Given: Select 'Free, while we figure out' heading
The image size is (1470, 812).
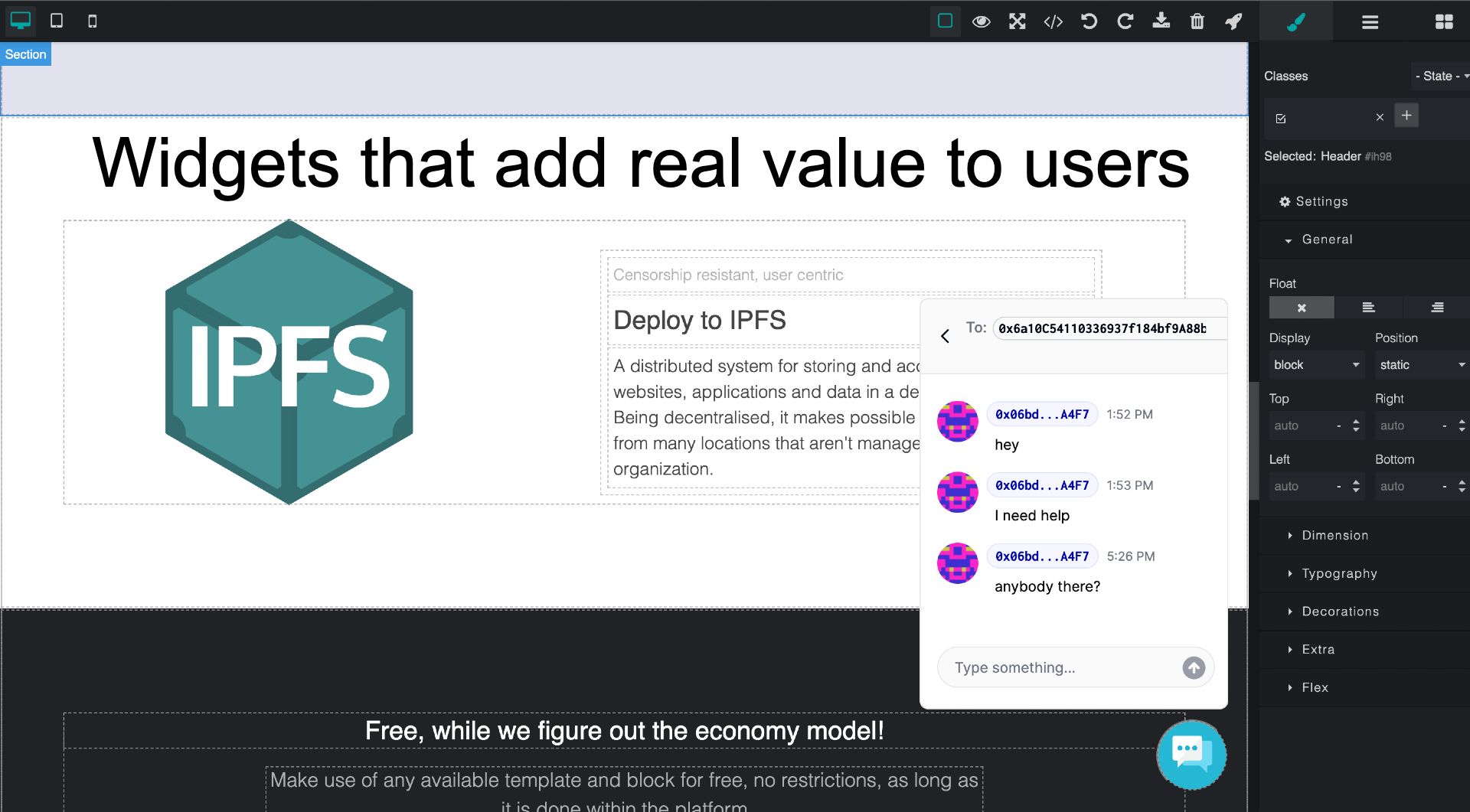Looking at the screenshot, I should pyautogui.click(x=624, y=731).
